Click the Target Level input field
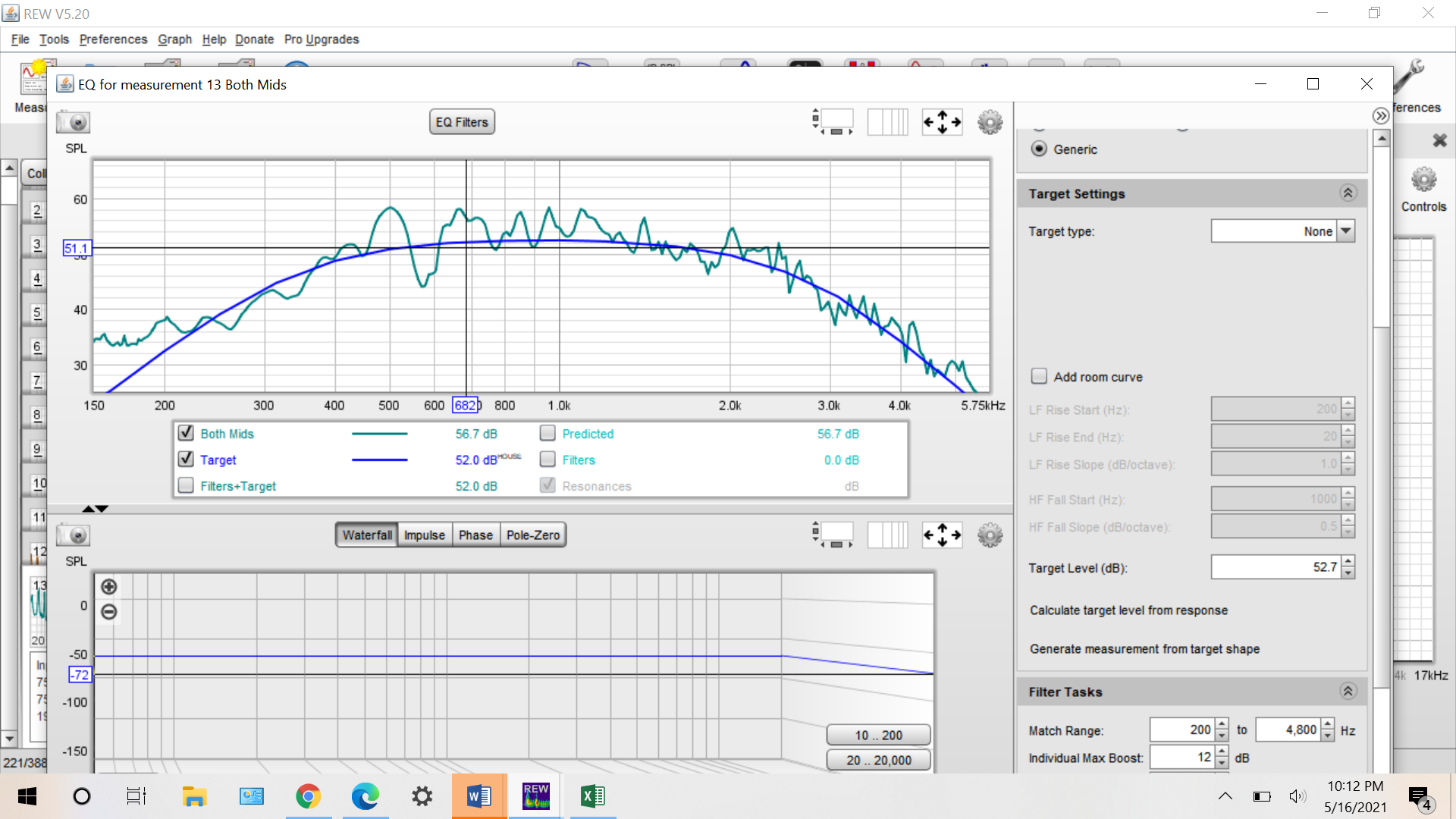Viewport: 1456px width, 819px height. coord(1276,567)
